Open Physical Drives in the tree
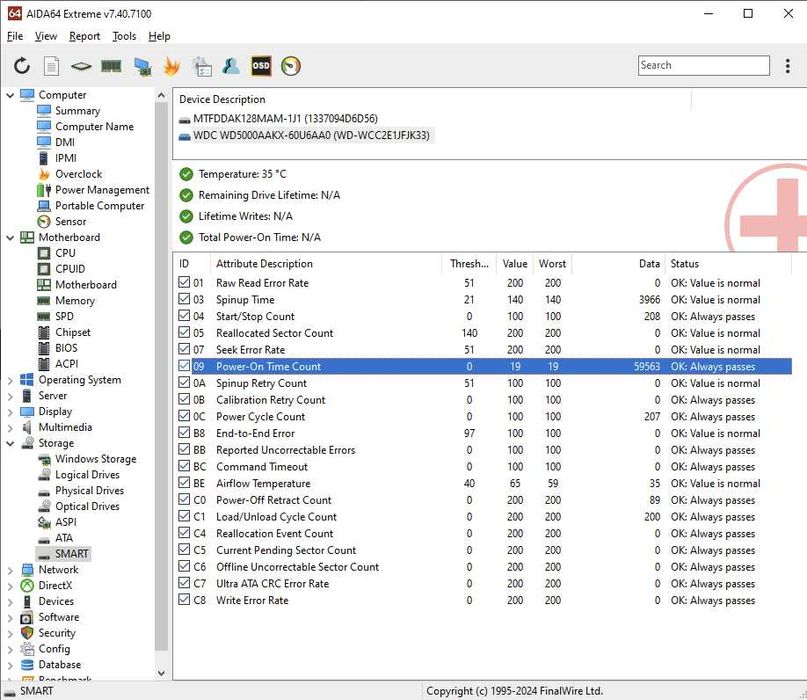Screen dimensions: 807x700 90,491
